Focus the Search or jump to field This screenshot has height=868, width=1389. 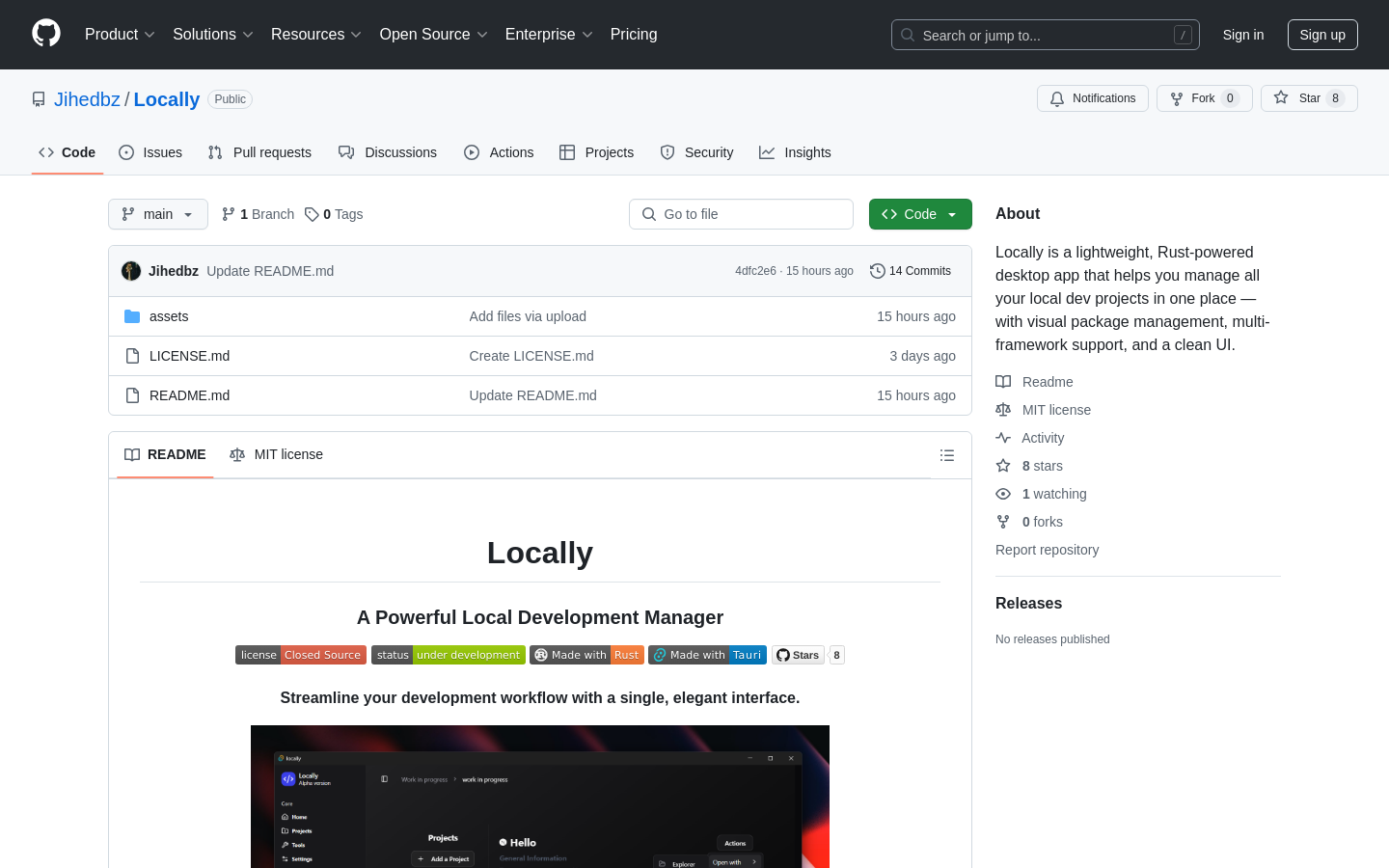pyautogui.click(x=1046, y=35)
